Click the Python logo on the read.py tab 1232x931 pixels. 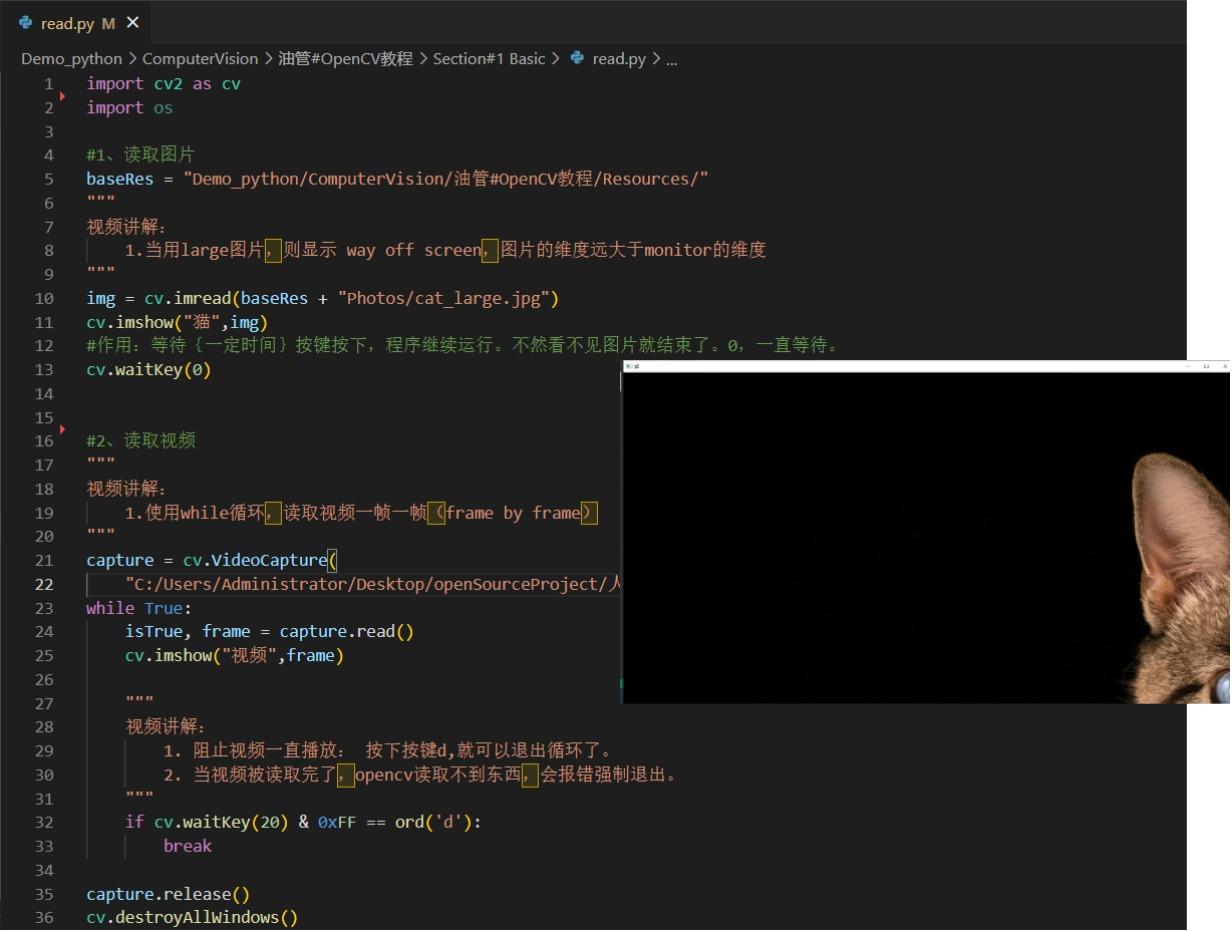25,22
